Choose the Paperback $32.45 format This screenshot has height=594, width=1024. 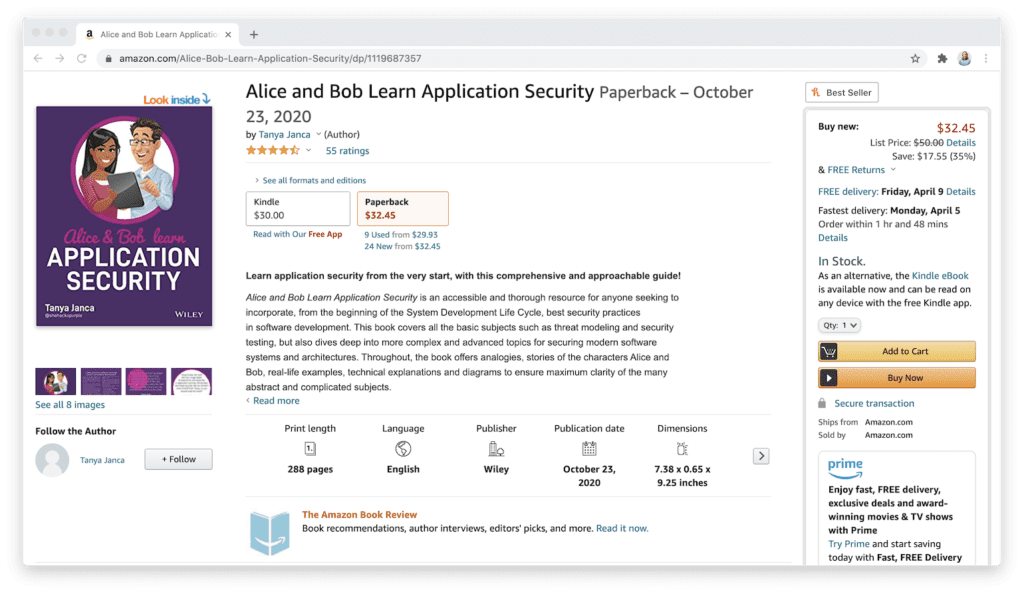403,208
